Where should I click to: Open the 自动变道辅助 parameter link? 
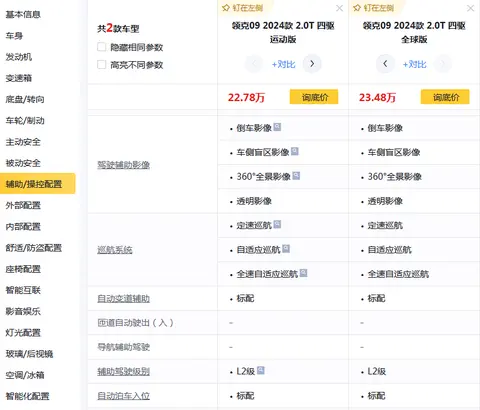pyautogui.click(x=123, y=298)
